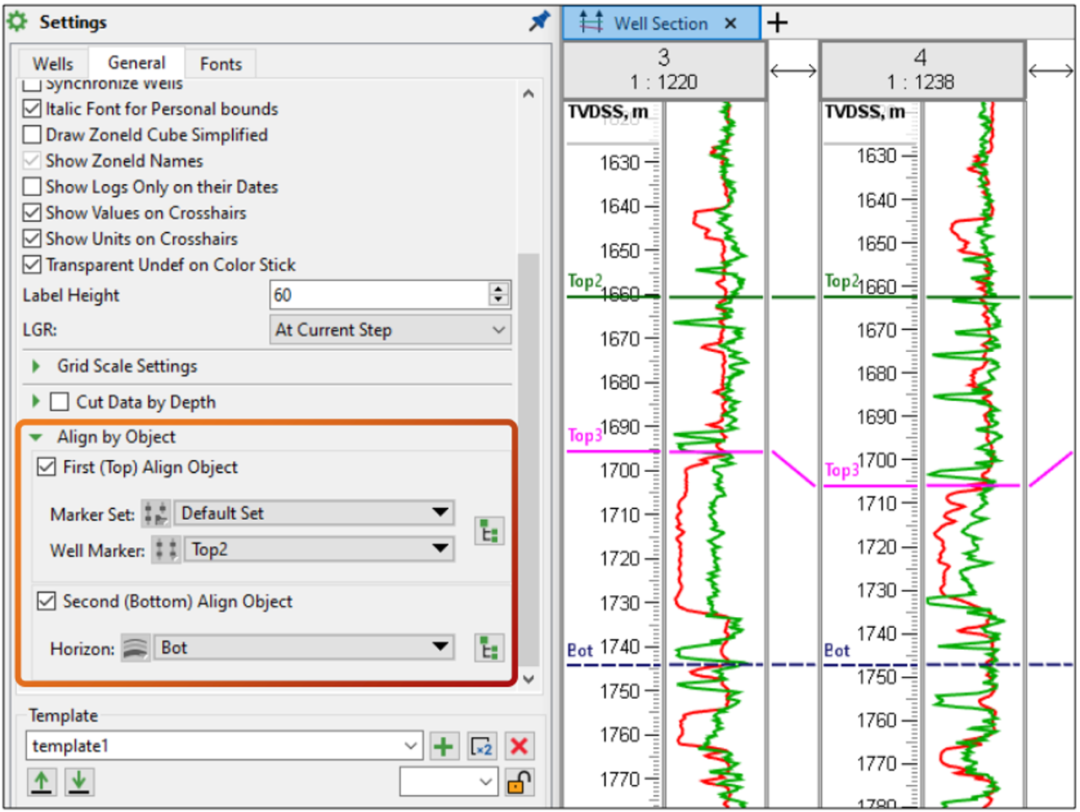Click the Horizon object type icon
Screen dimensions: 1080x812
(136, 648)
